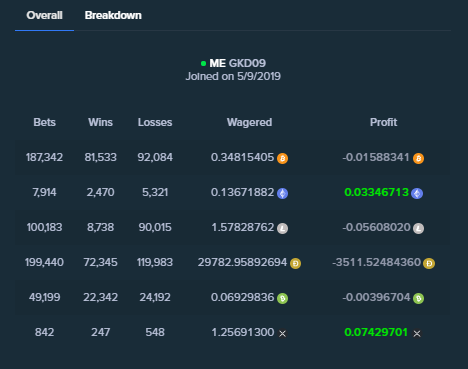Click the Wagered column header
The image size is (468, 369).
pos(249,122)
